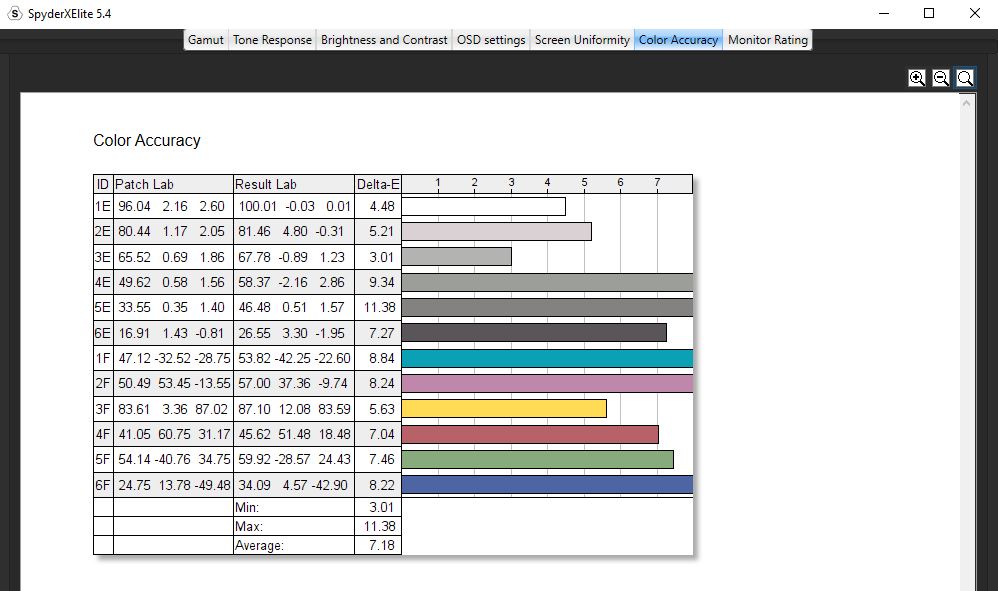This screenshot has height=591, width=998.
Task: Maximize the SpyderXElite window
Action: pyautogui.click(x=929, y=14)
